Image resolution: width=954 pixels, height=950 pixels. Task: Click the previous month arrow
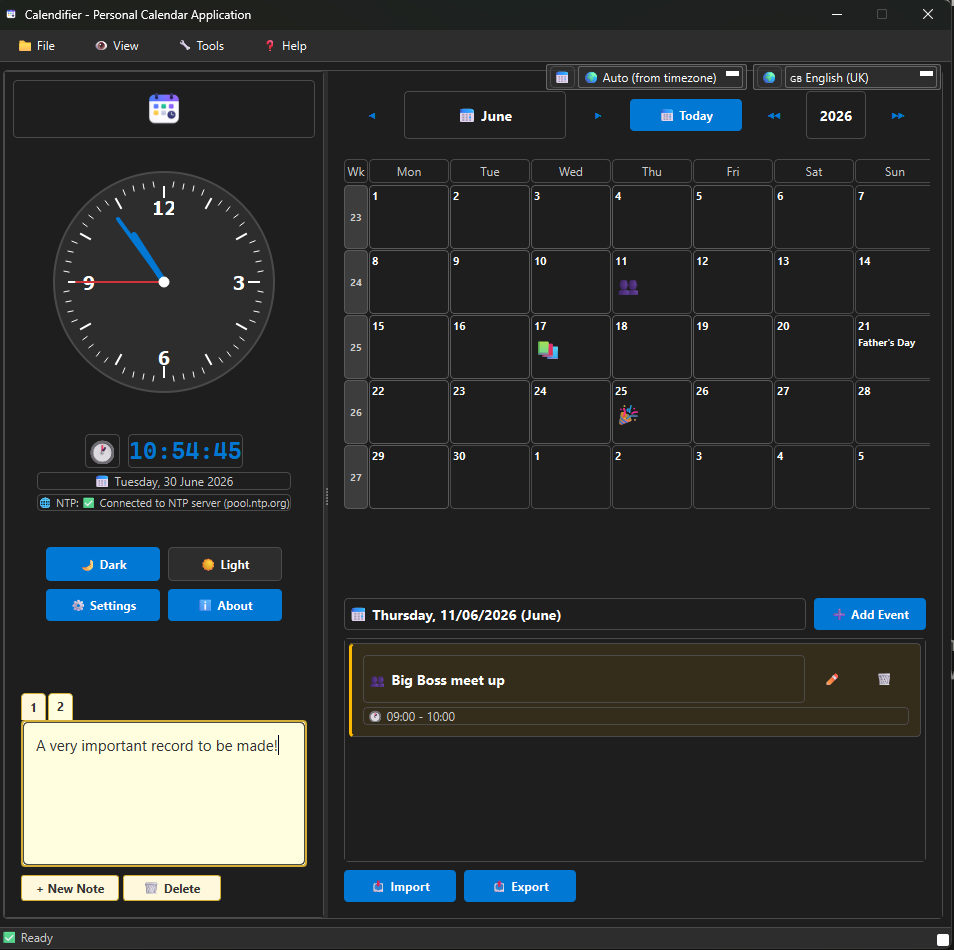pos(372,116)
